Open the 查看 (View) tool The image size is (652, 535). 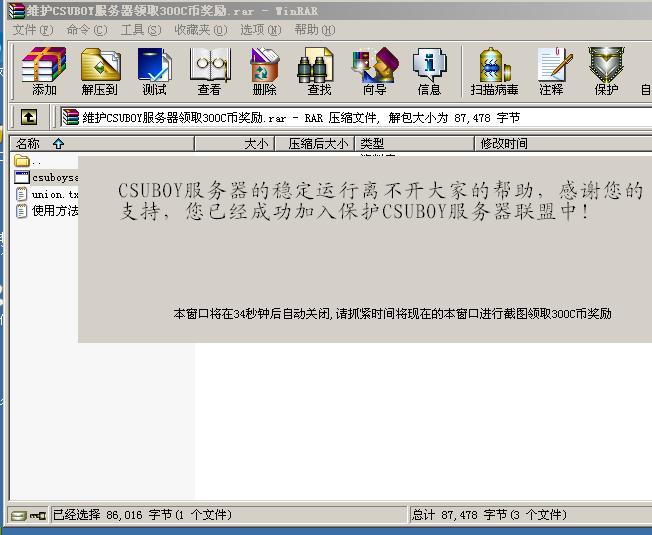pos(209,71)
